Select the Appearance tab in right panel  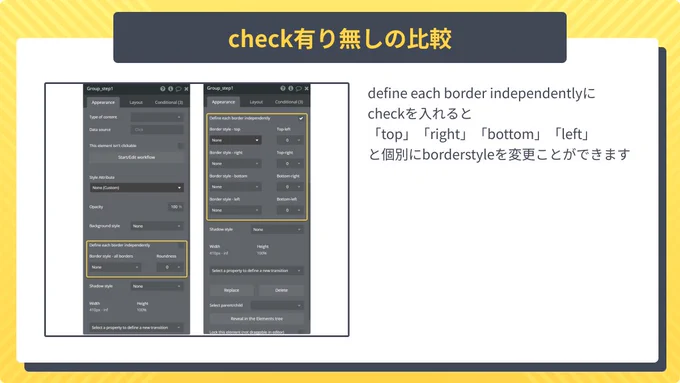pyautogui.click(x=223, y=102)
